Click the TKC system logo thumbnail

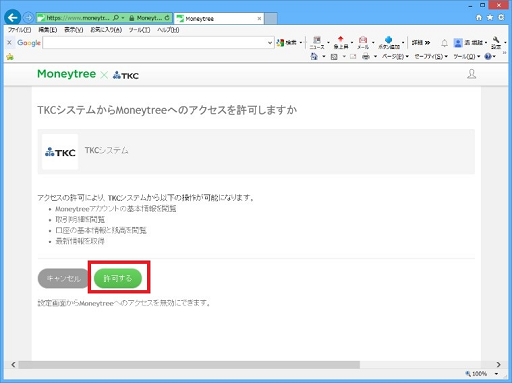pos(60,152)
